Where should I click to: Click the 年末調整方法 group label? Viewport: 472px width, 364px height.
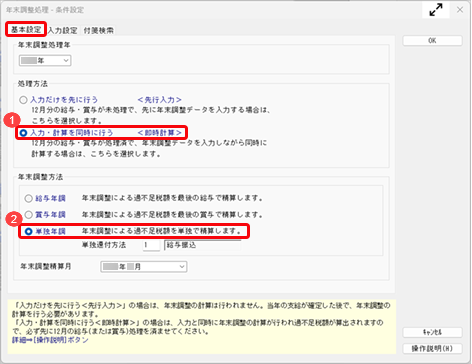pyautogui.click(x=40, y=177)
